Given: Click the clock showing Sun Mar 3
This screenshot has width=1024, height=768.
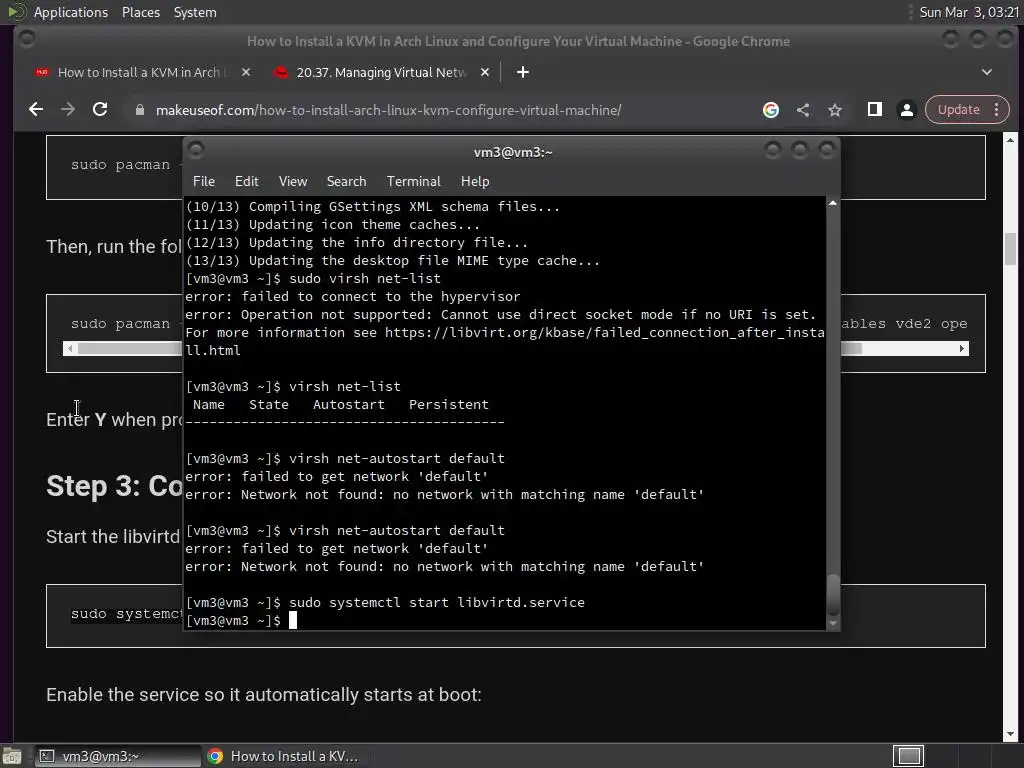Looking at the screenshot, I should point(968,12).
